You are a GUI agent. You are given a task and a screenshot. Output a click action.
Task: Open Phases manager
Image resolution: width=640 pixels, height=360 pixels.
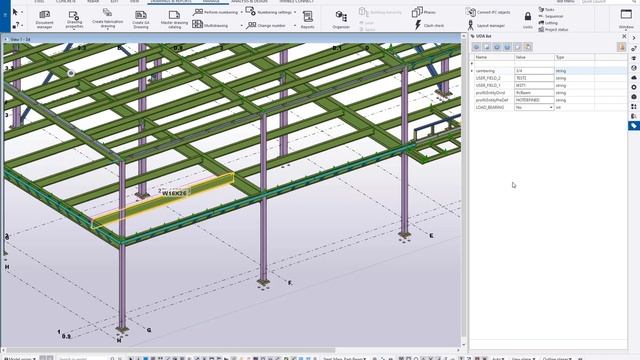coord(424,12)
